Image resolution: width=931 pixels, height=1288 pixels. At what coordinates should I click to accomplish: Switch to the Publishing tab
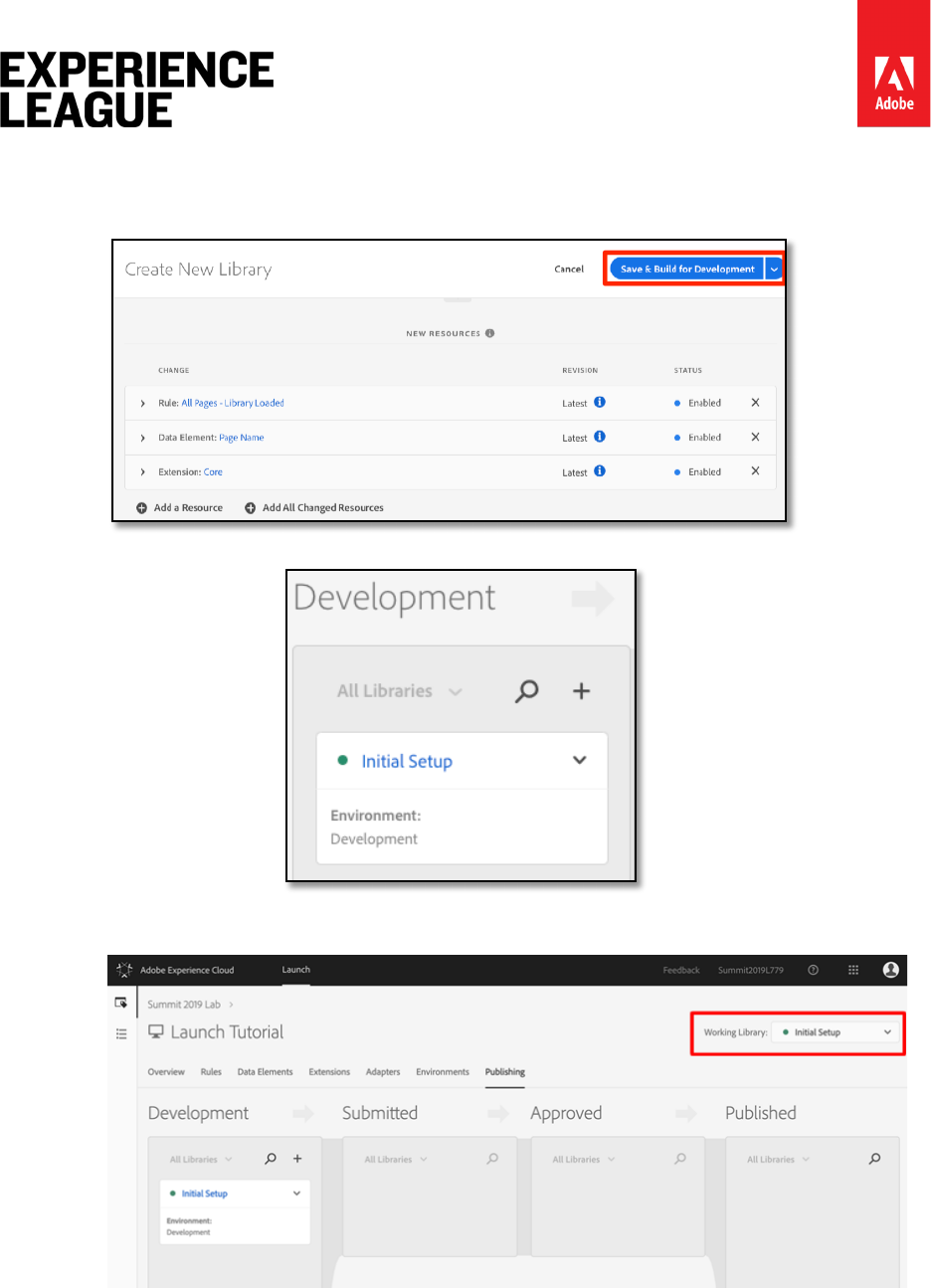tap(505, 1072)
